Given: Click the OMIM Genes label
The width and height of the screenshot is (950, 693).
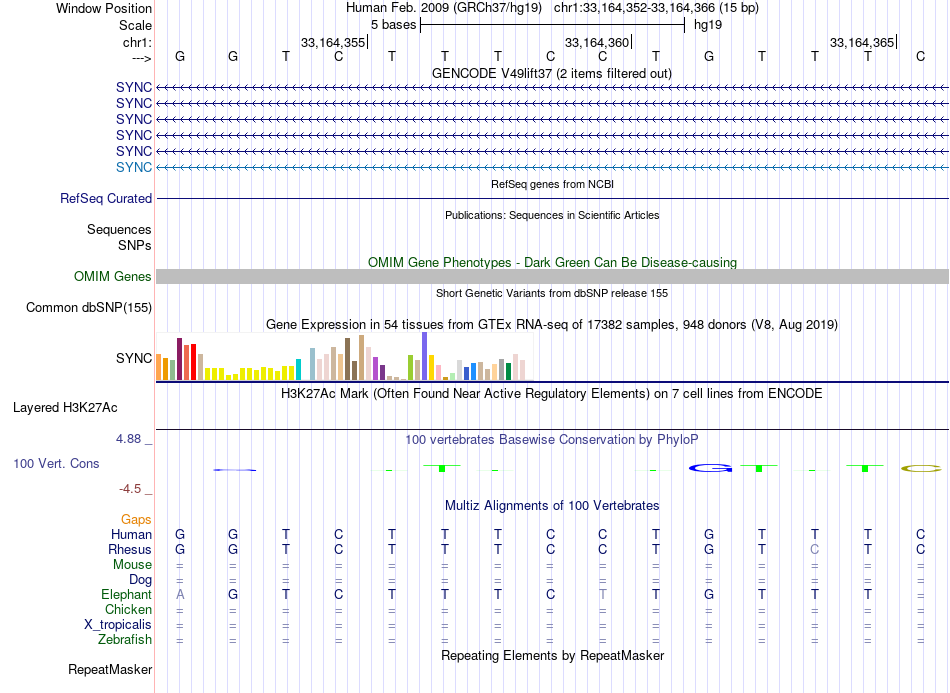Looking at the screenshot, I should click(x=112, y=276).
